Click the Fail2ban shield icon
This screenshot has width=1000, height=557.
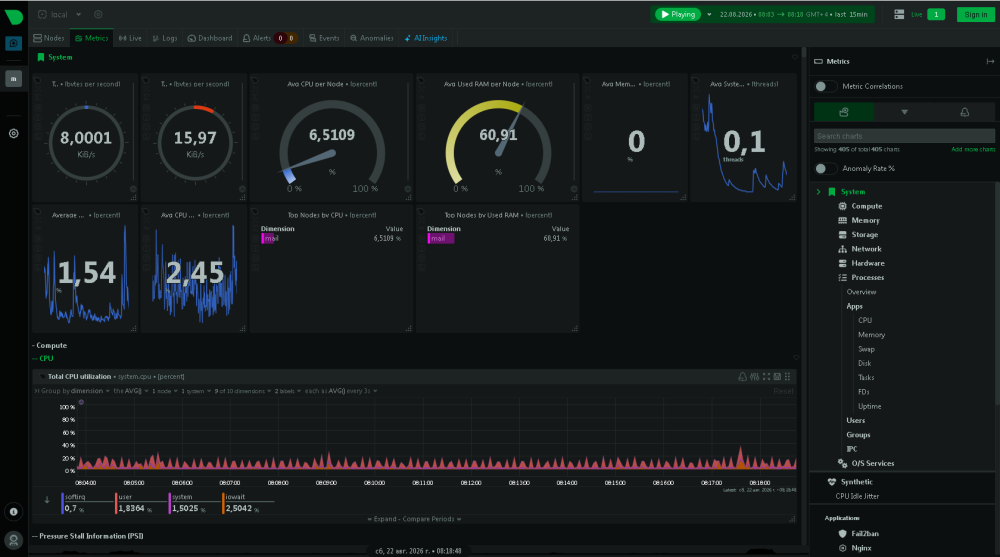842,533
